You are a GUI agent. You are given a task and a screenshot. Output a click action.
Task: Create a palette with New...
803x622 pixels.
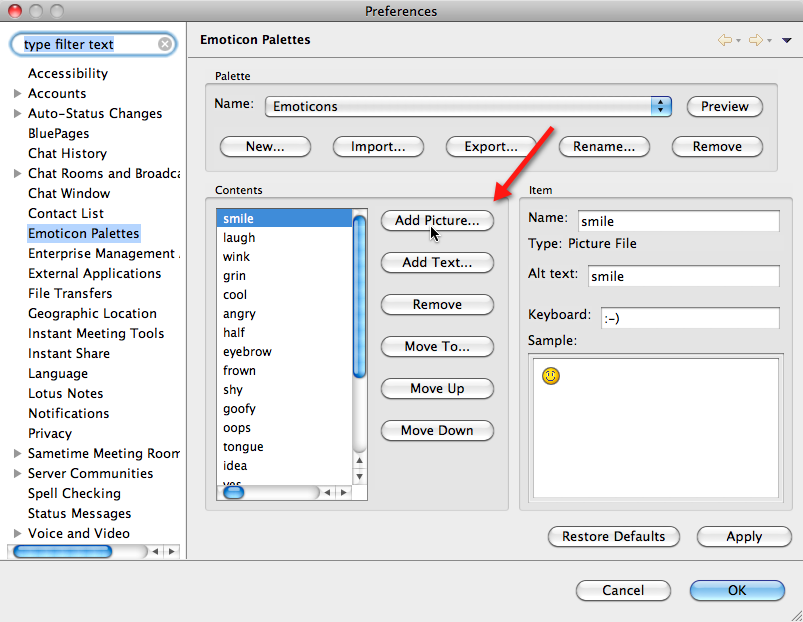tap(265, 146)
